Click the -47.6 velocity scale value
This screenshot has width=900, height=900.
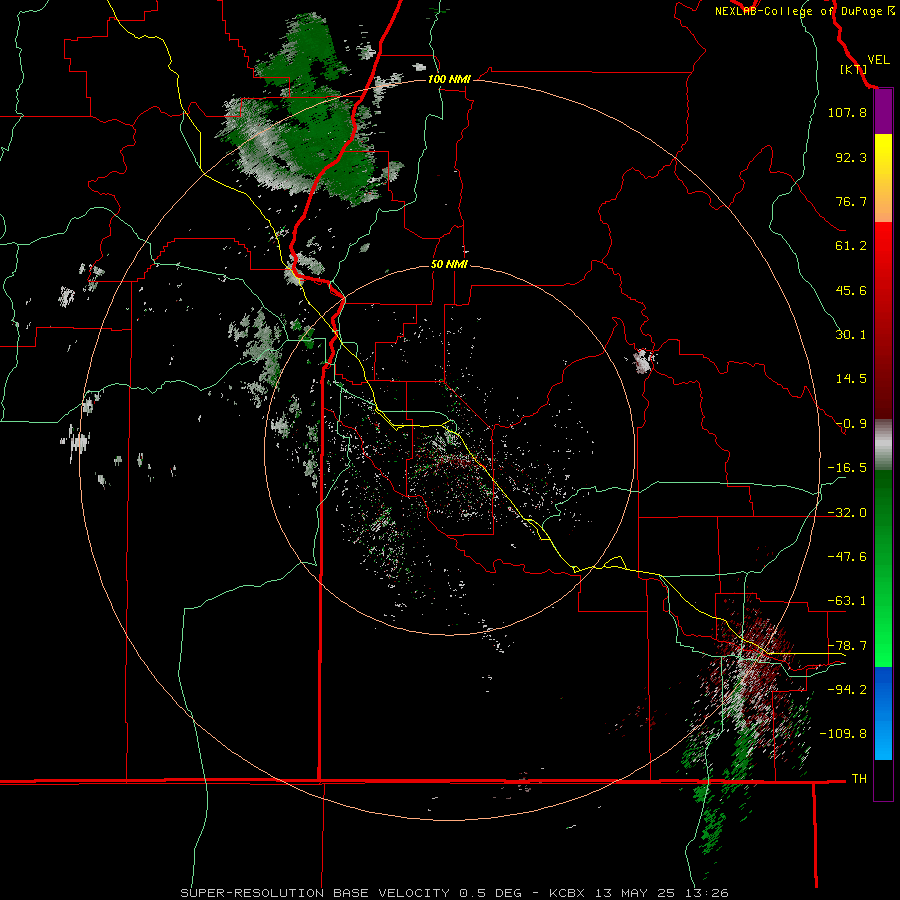coord(847,557)
